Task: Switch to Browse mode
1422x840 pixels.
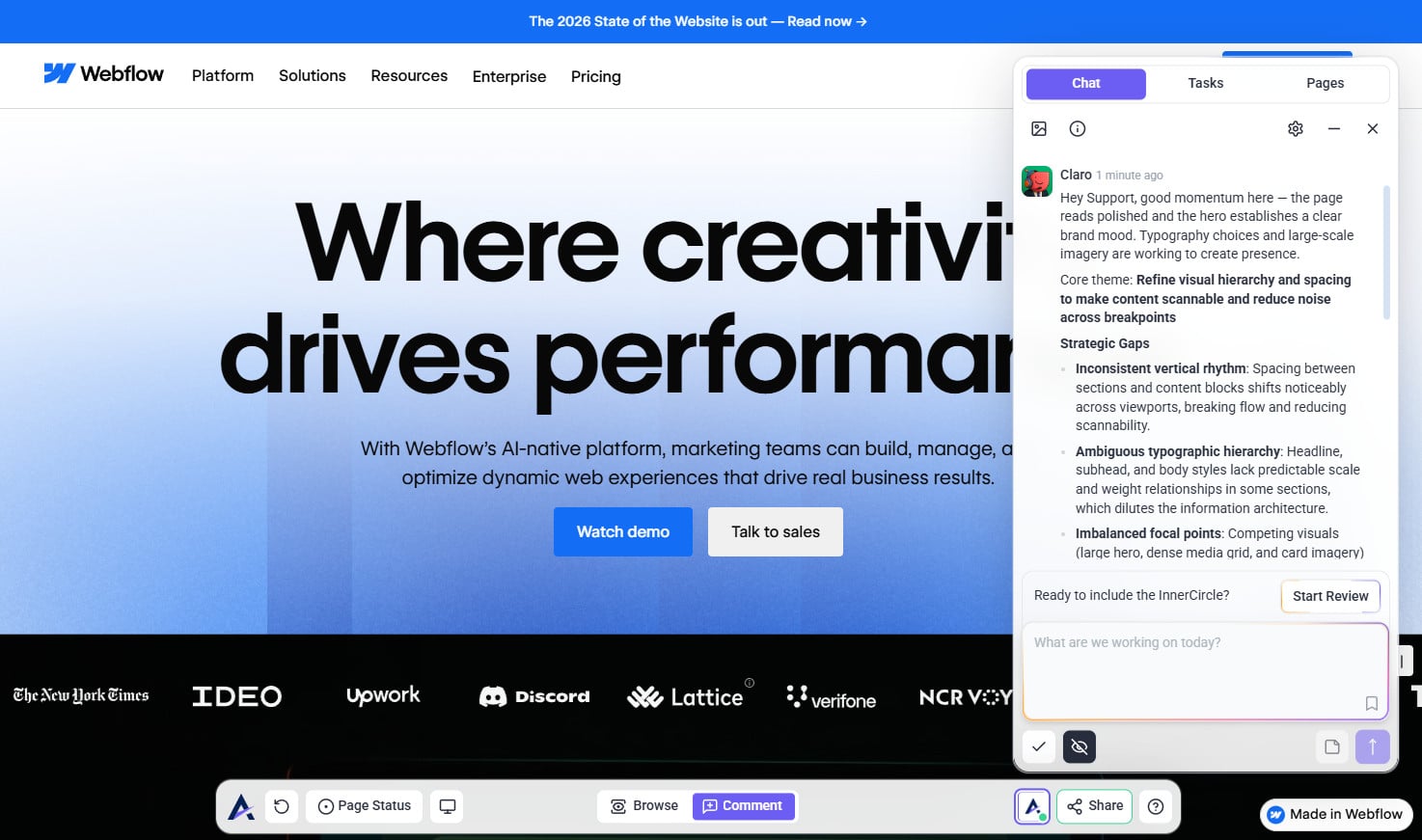Action: point(644,806)
